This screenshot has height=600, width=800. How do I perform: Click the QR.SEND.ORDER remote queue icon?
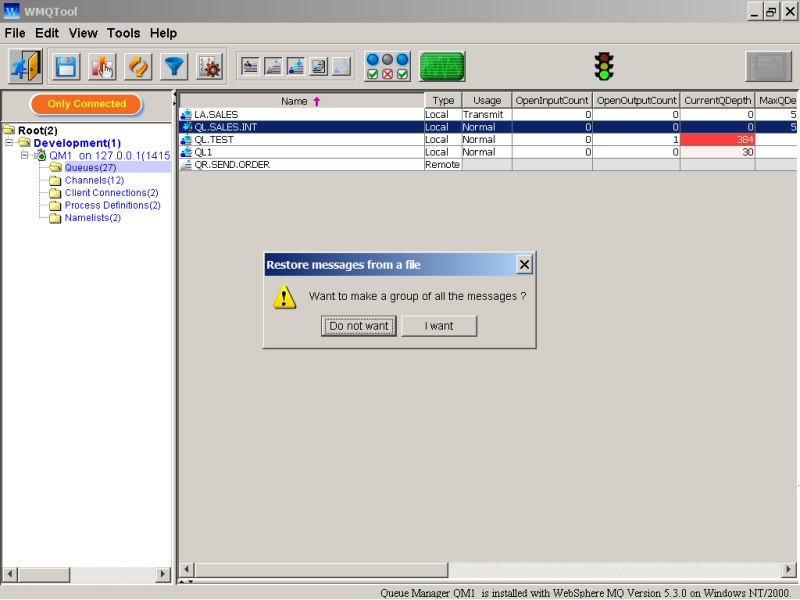[186, 164]
